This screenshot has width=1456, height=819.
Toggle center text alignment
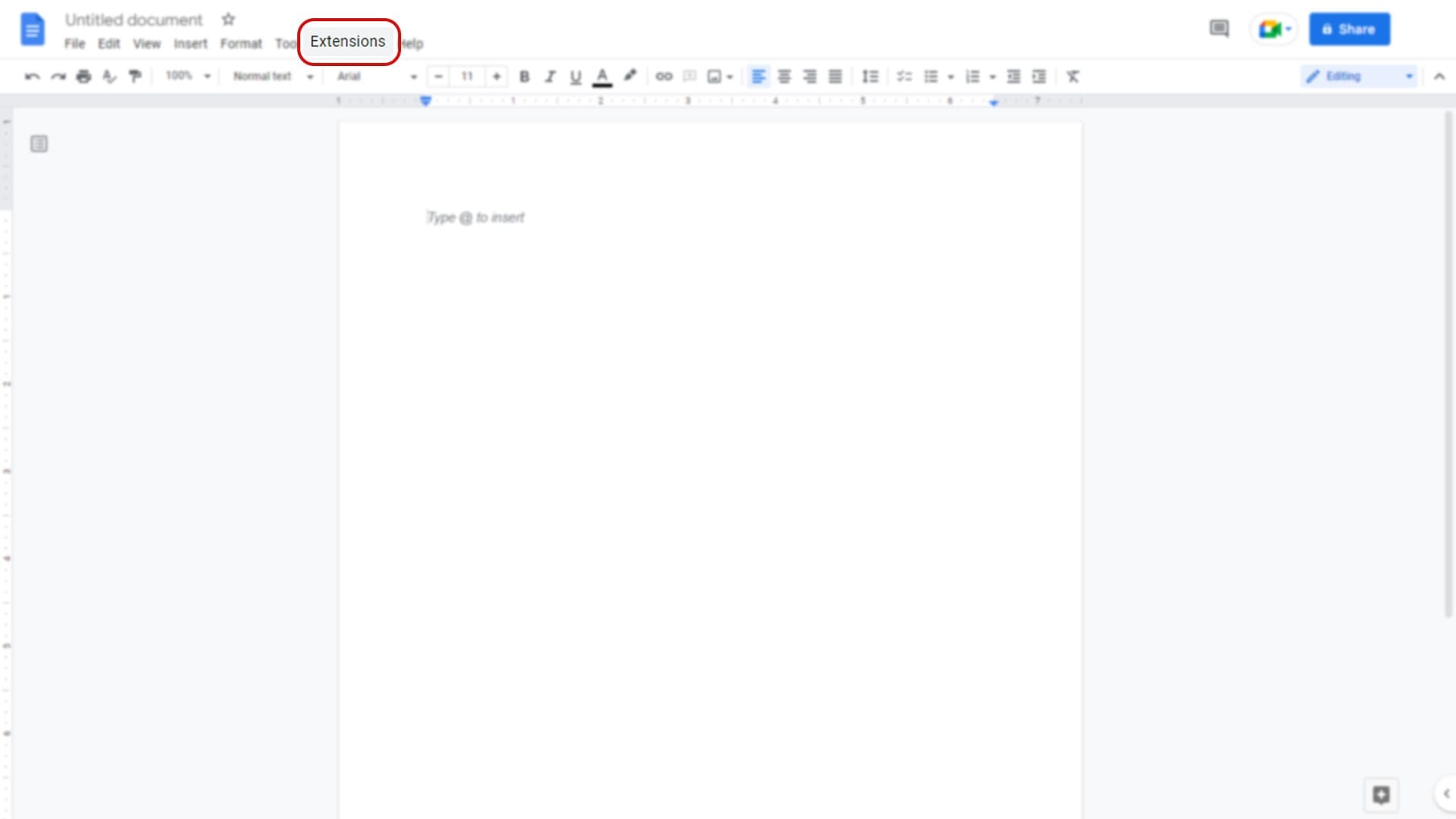784,76
